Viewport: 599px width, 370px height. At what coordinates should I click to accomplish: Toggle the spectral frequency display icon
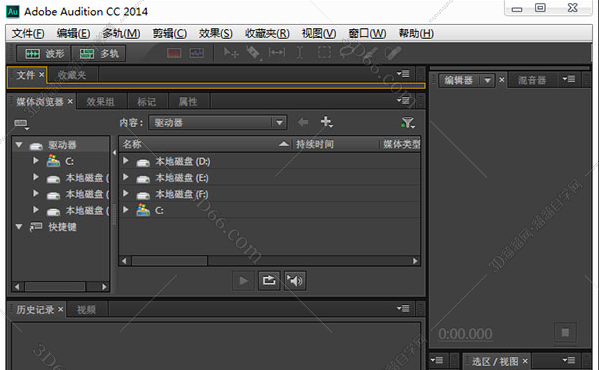174,53
